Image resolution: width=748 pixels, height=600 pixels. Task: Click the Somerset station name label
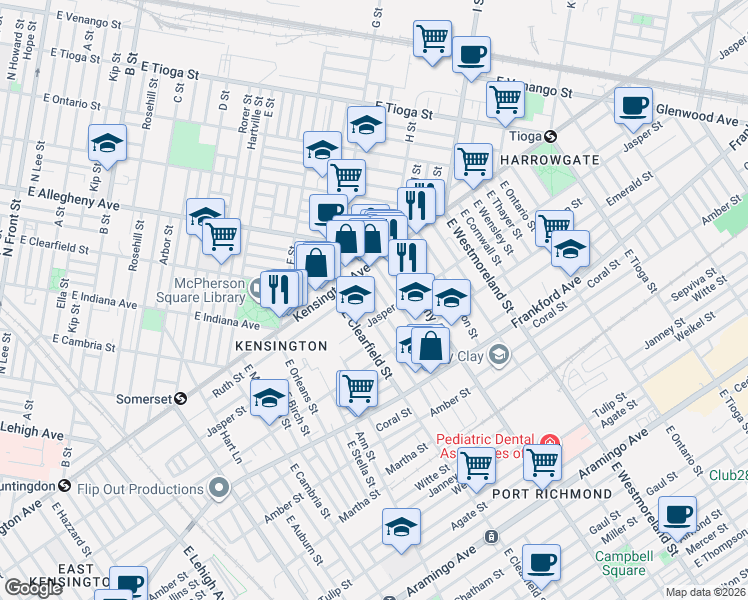click(x=144, y=399)
